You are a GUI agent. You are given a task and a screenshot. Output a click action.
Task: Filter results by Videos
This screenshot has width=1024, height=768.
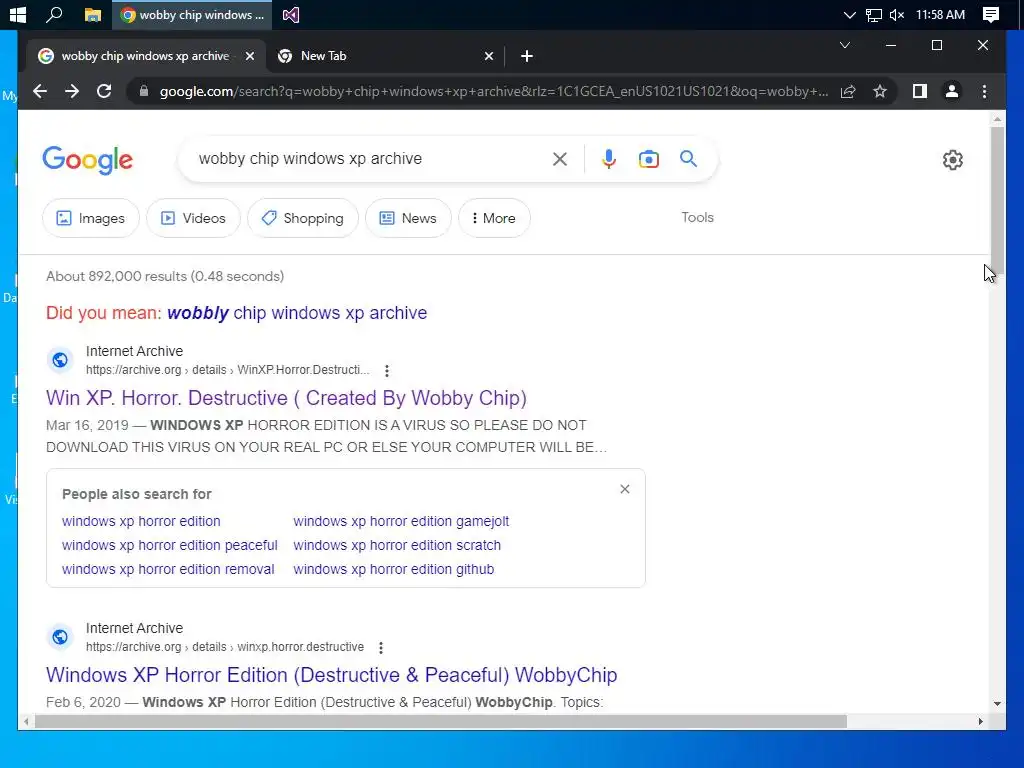(x=193, y=218)
